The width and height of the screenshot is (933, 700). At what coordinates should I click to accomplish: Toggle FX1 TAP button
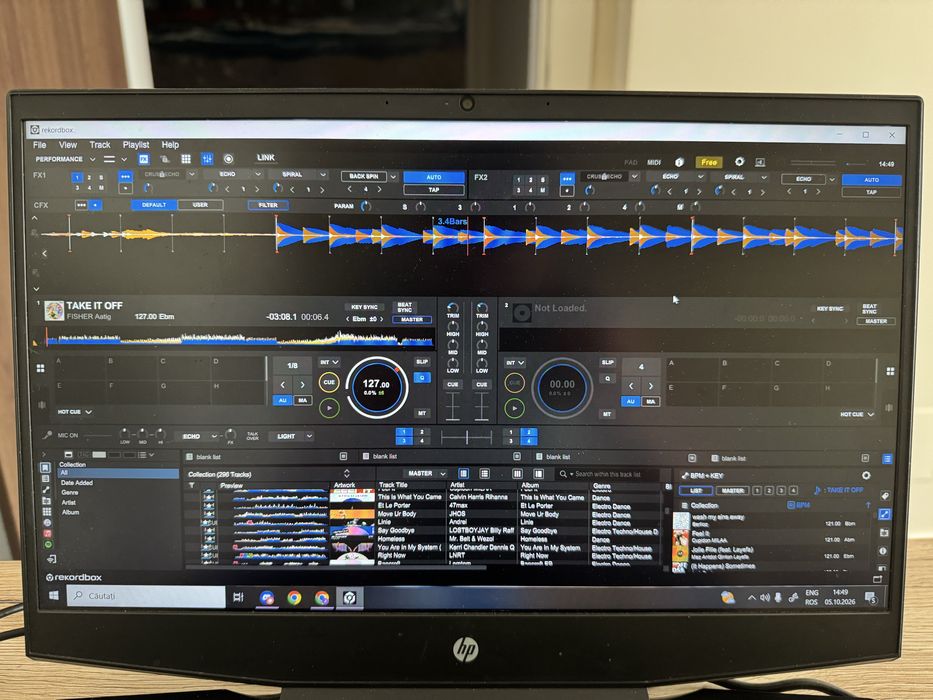click(x=434, y=190)
